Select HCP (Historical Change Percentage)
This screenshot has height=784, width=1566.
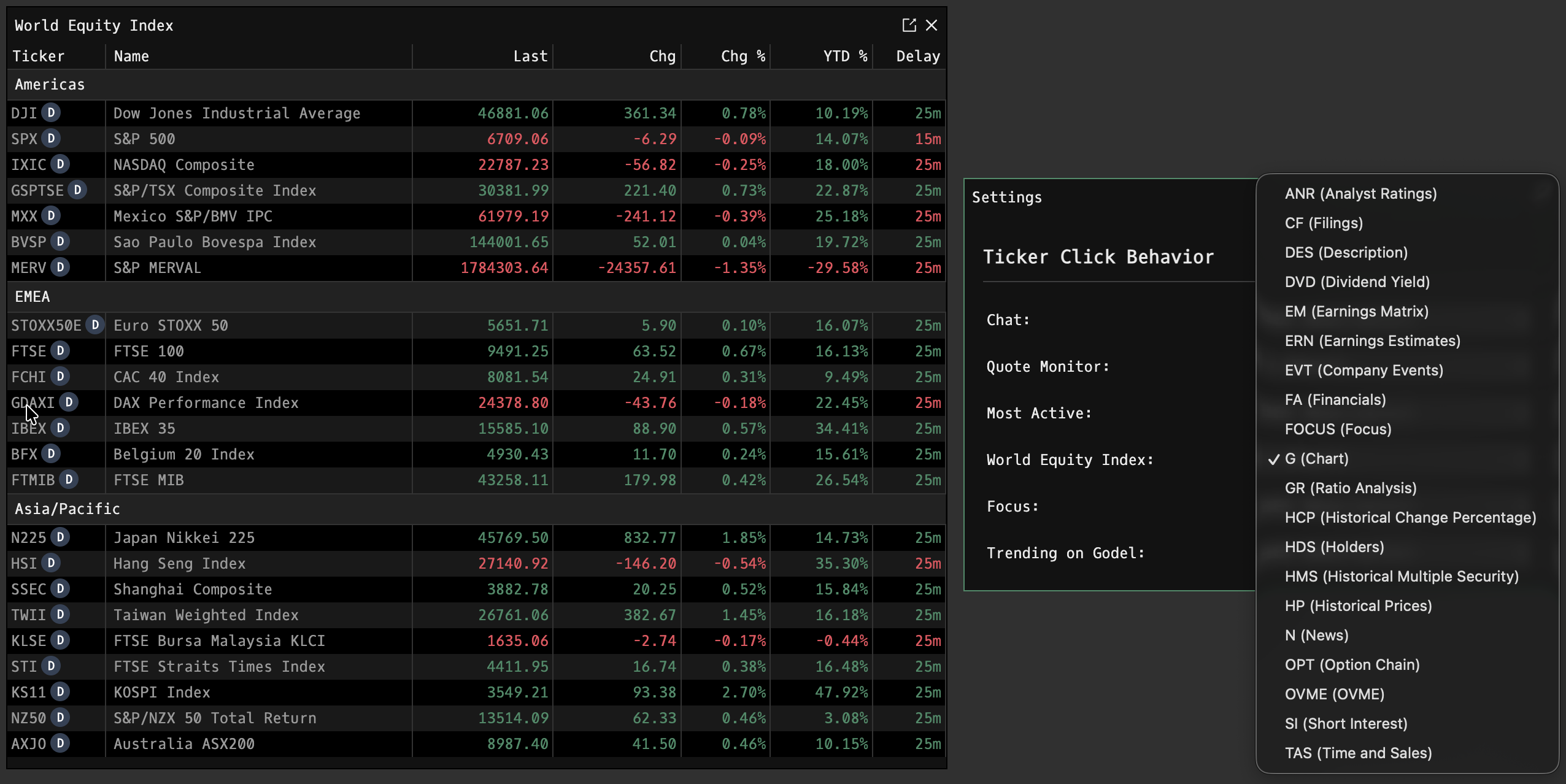coord(1407,518)
